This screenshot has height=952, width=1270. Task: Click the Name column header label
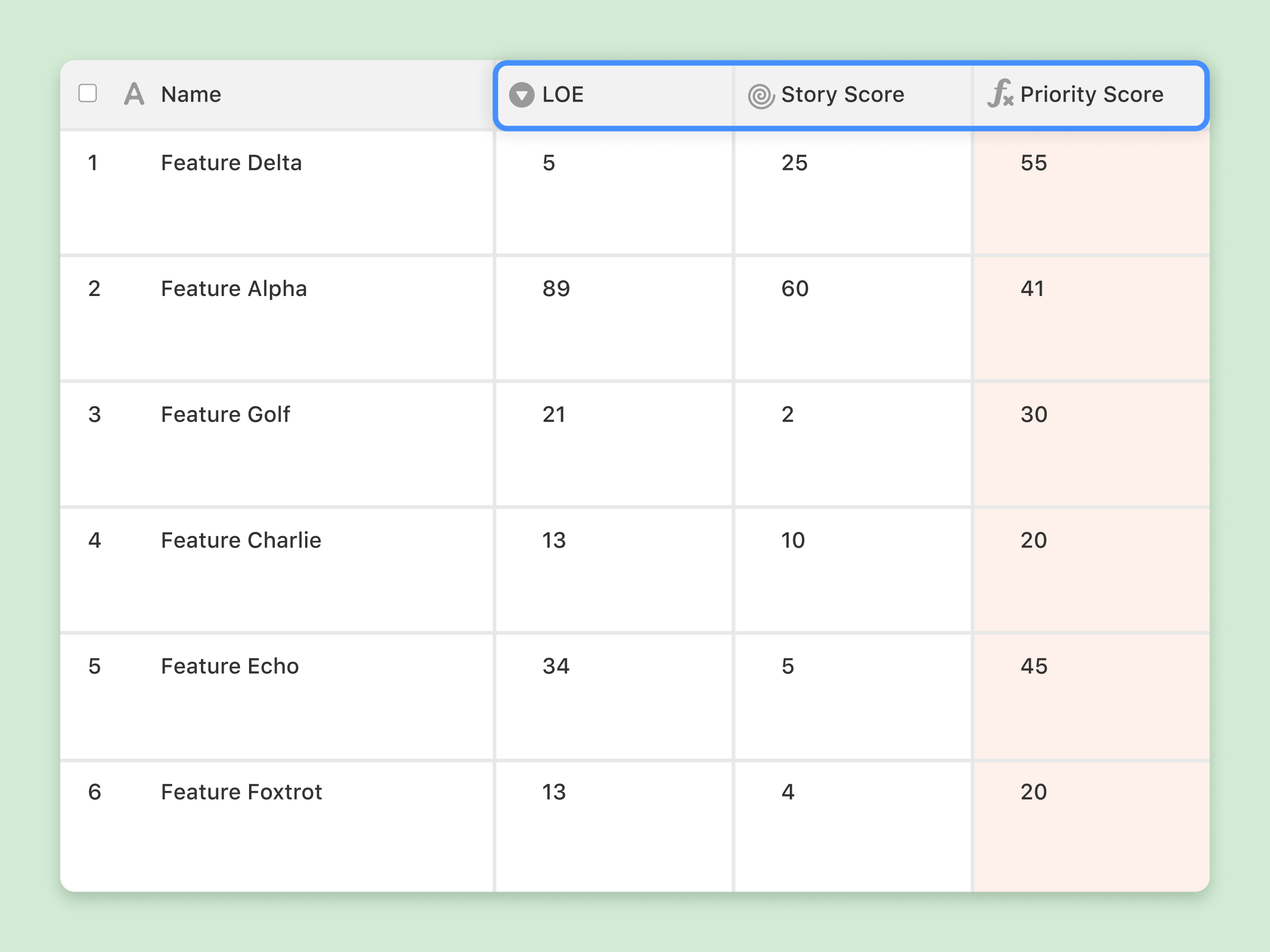tap(190, 95)
